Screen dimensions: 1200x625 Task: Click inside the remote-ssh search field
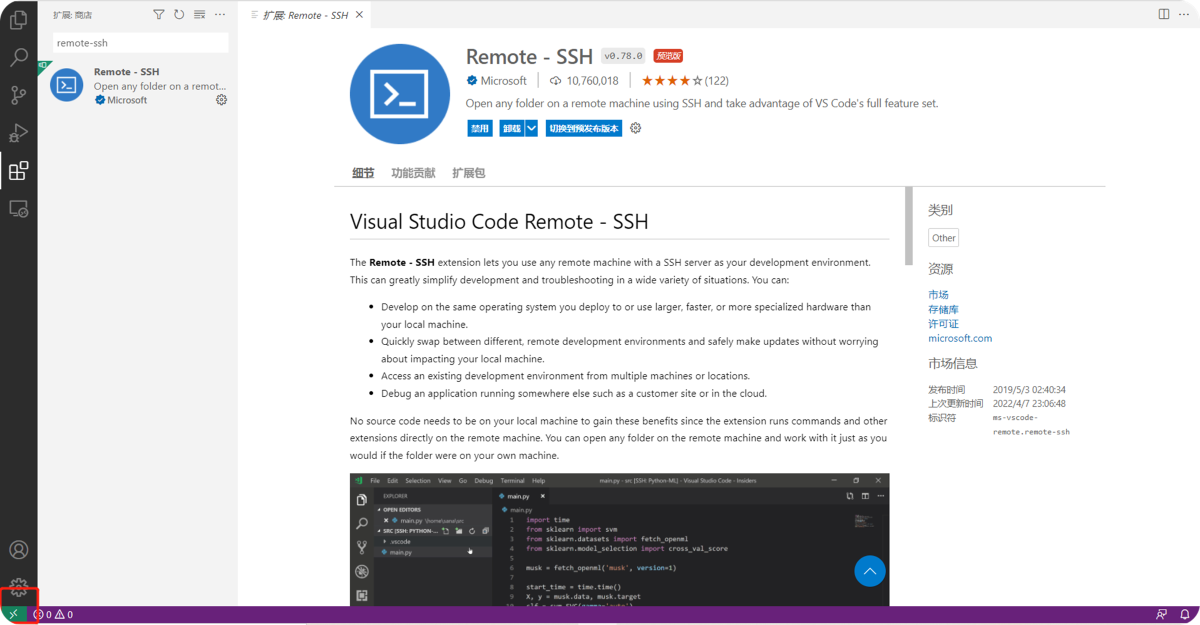click(140, 43)
